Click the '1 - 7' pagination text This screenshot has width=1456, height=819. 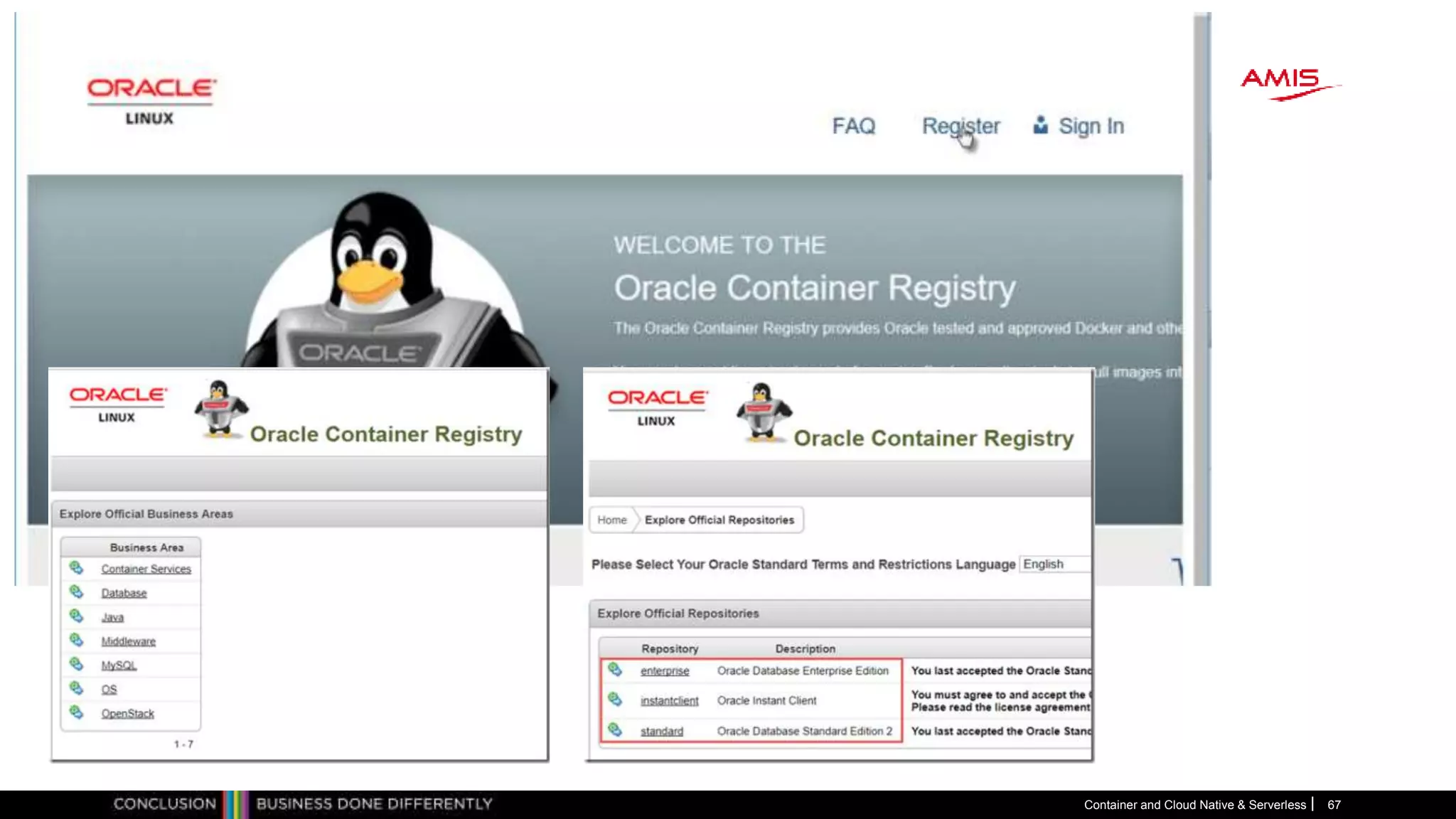point(183,744)
